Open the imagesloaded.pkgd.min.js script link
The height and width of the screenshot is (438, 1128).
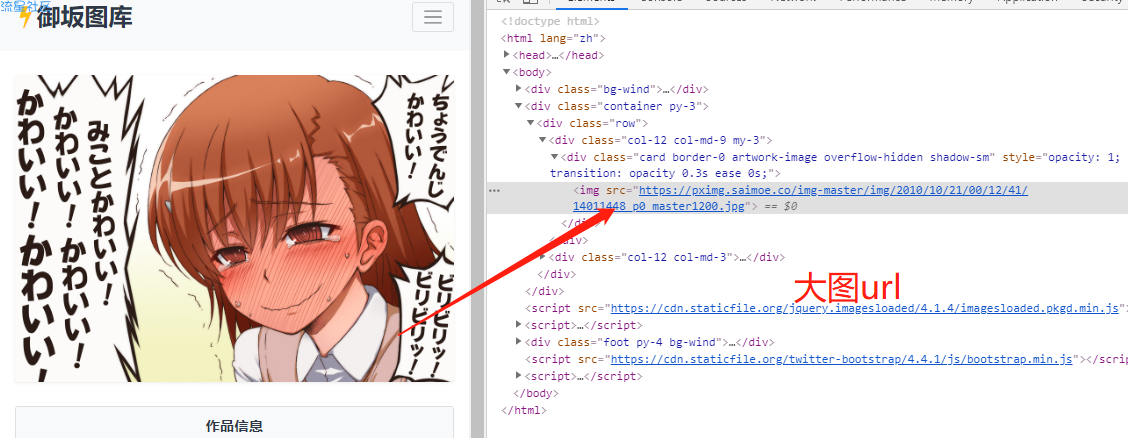tap(865, 309)
